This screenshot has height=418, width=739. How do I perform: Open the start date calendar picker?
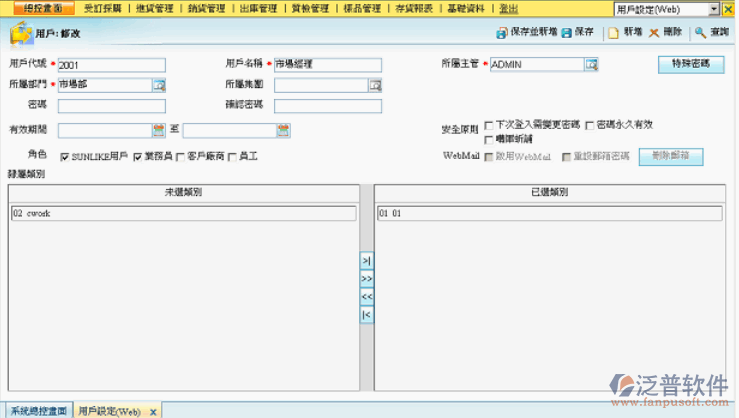click(158, 129)
